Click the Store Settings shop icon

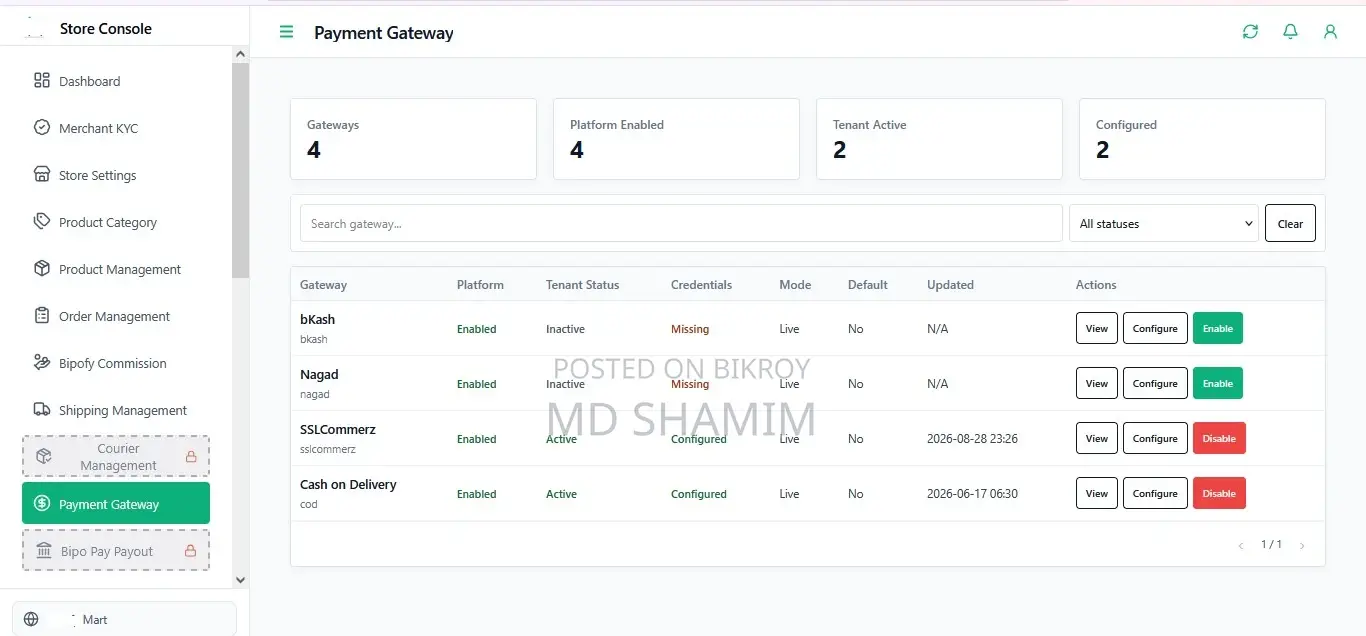tap(42, 174)
